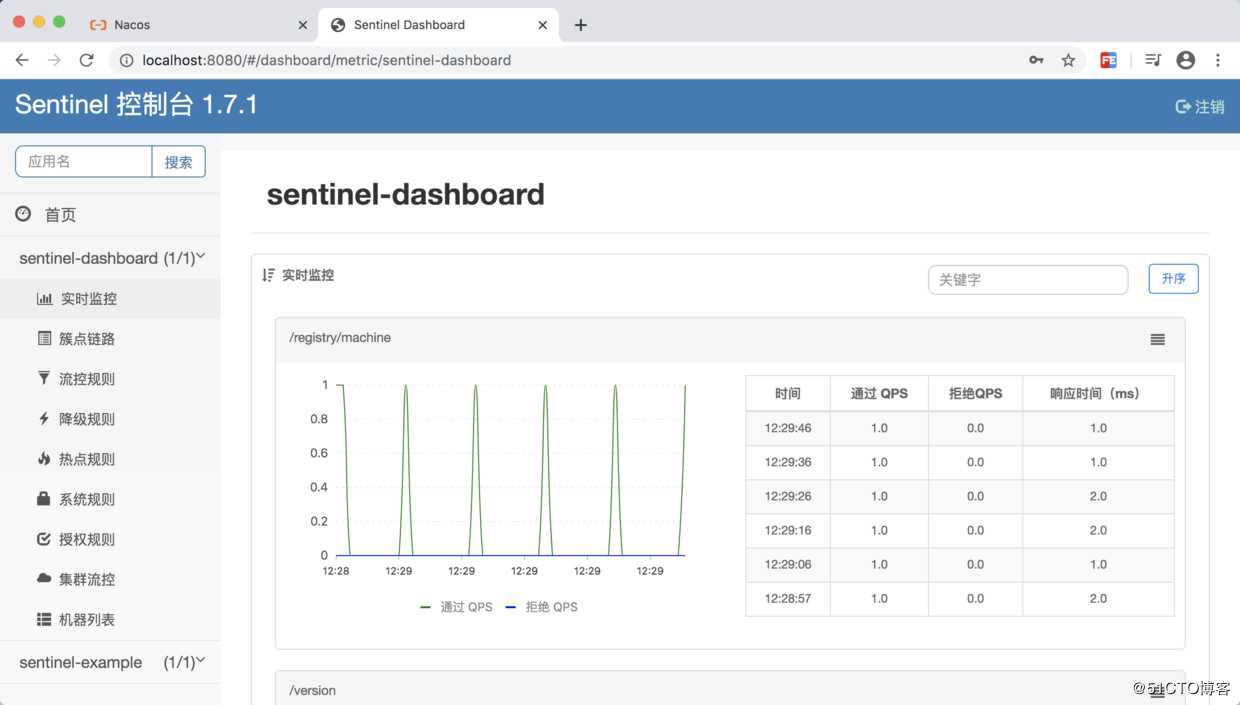Click the chevron beside sentinel-dashboard (1/1)
This screenshot has height=705, width=1240.
pos(201,257)
